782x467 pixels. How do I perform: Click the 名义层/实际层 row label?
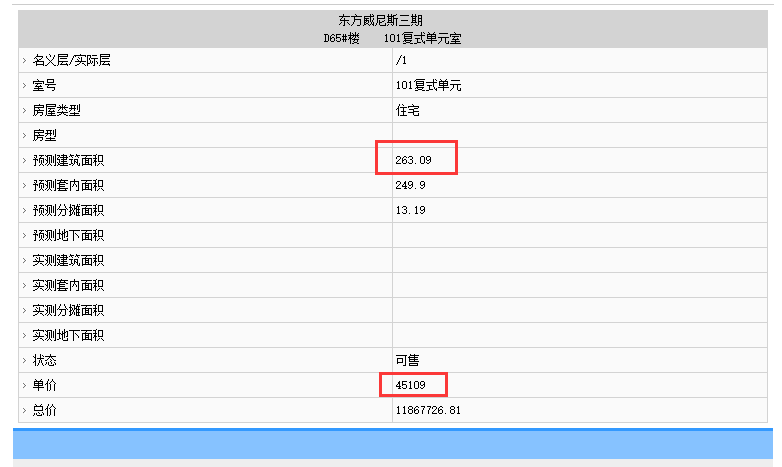tap(71, 60)
